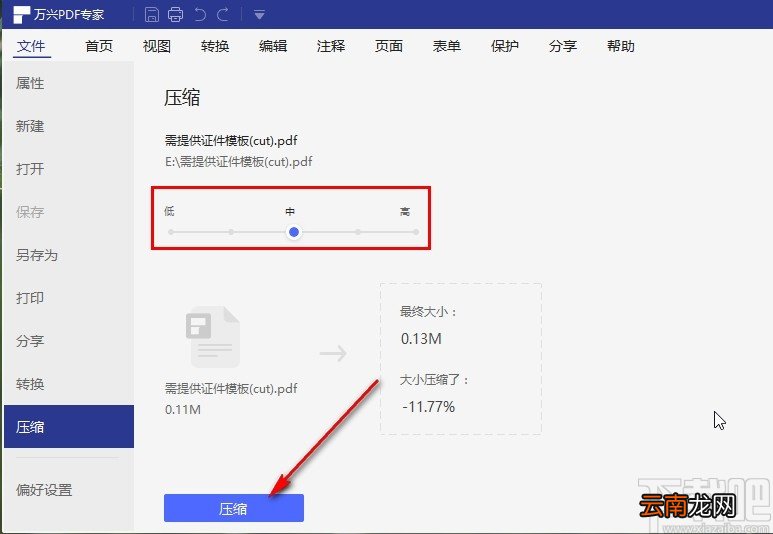Select 保存 in the file sidebar
The image size is (773, 534).
tap(69, 212)
